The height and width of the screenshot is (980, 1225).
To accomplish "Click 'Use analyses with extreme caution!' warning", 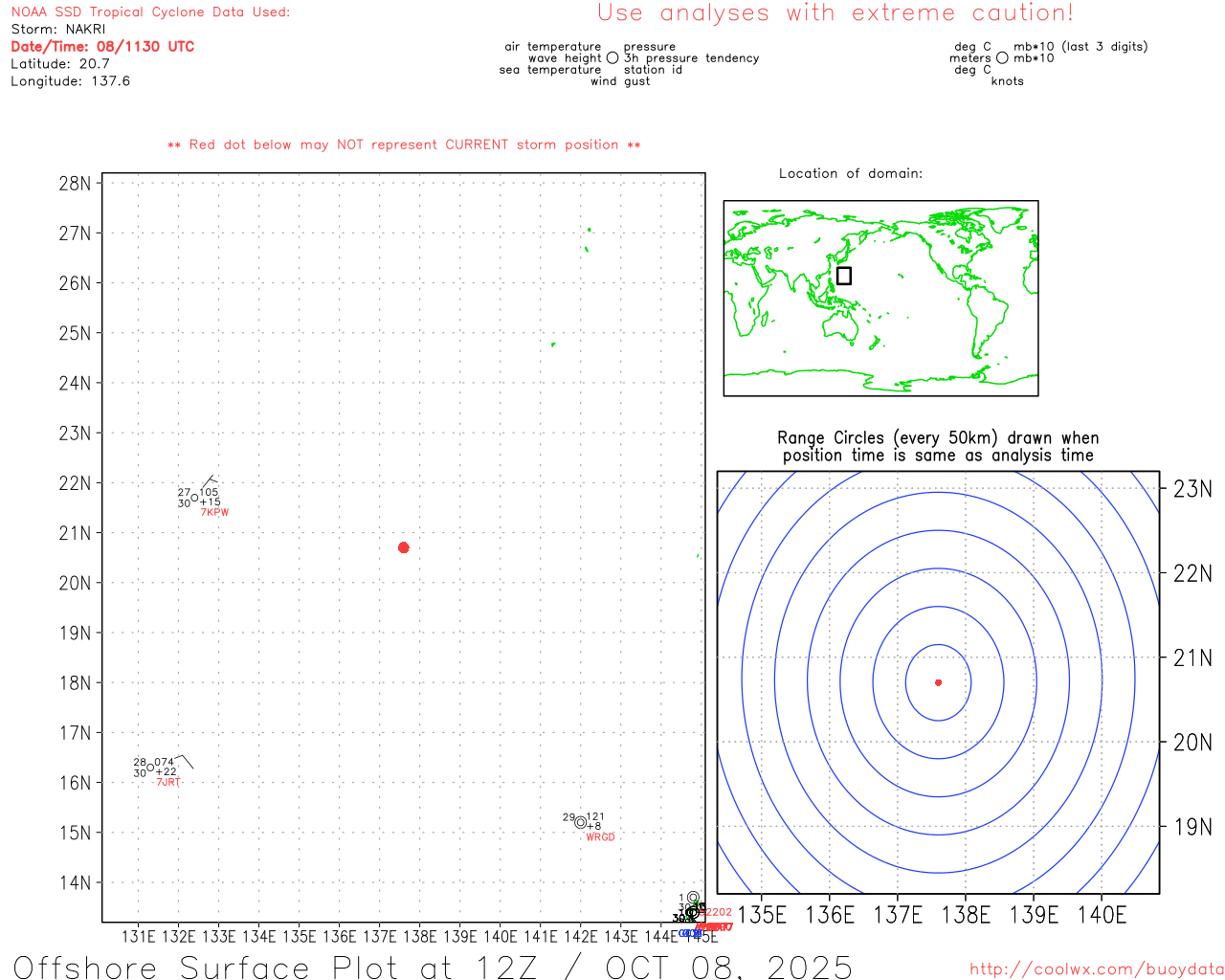I will 835,13.
